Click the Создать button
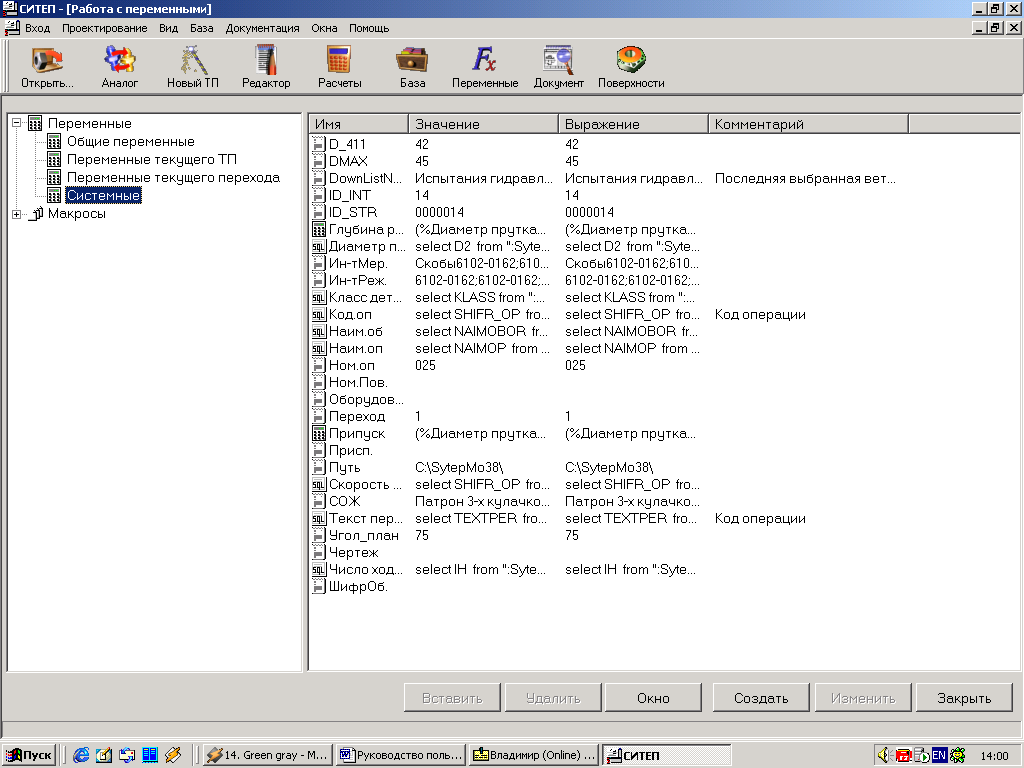This screenshot has width=1024, height=768. [x=761, y=697]
